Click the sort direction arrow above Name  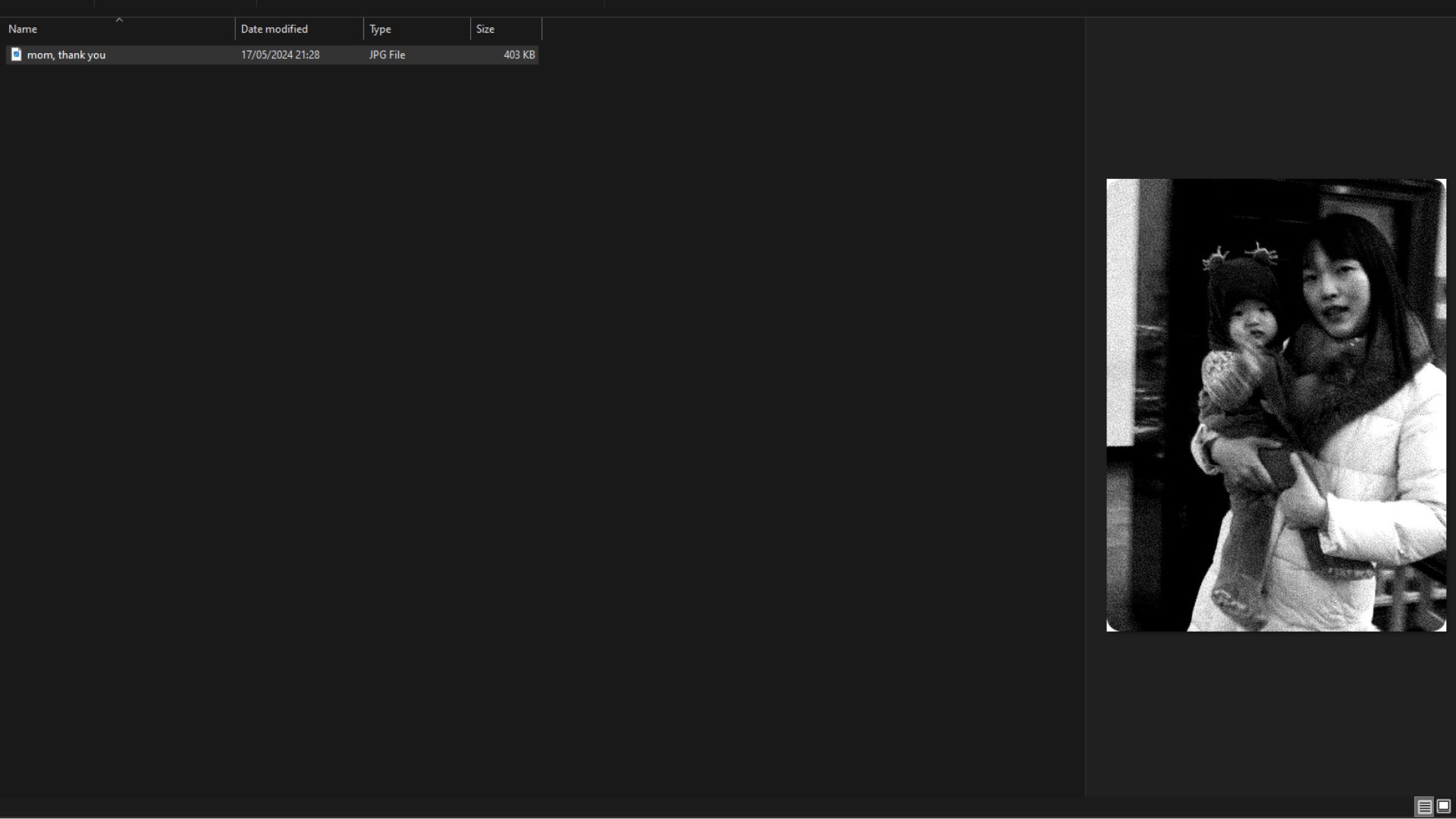(x=119, y=20)
